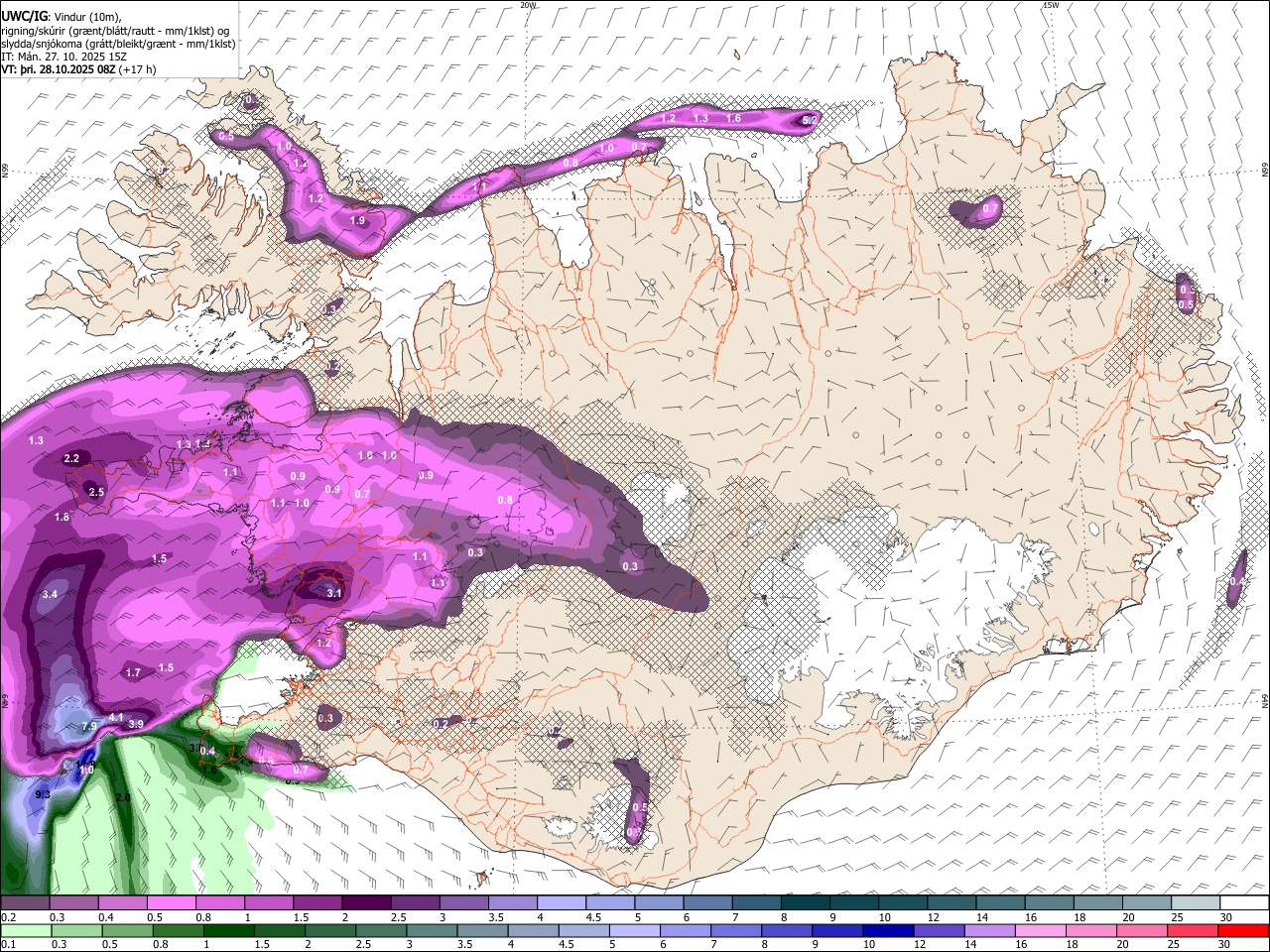
Task: Click the snow legend swatch between 4 and 4.5
Action: tap(563, 902)
